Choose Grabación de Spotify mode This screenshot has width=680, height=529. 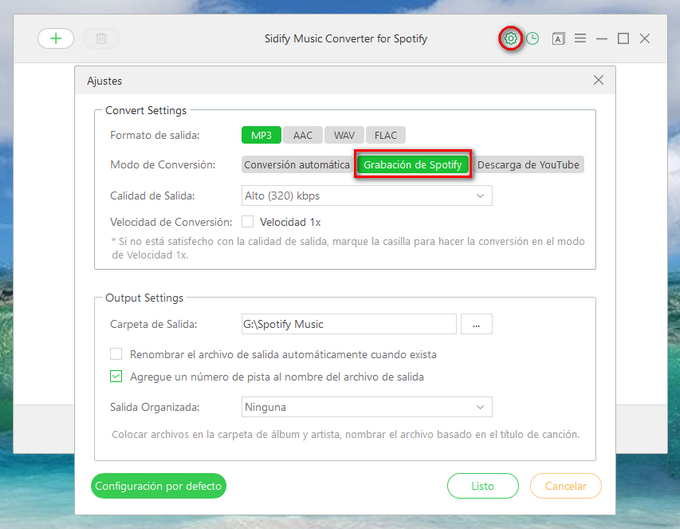pyautogui.click(x=413, y=165)
